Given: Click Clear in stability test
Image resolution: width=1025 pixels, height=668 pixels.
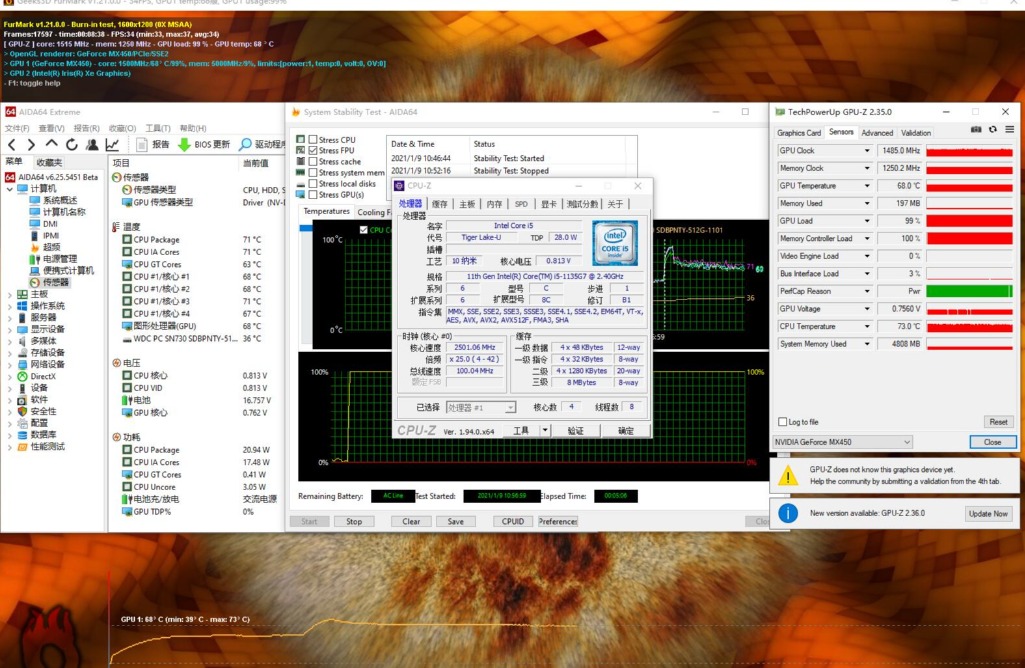Looking at the screenshot, I should 411,521.
